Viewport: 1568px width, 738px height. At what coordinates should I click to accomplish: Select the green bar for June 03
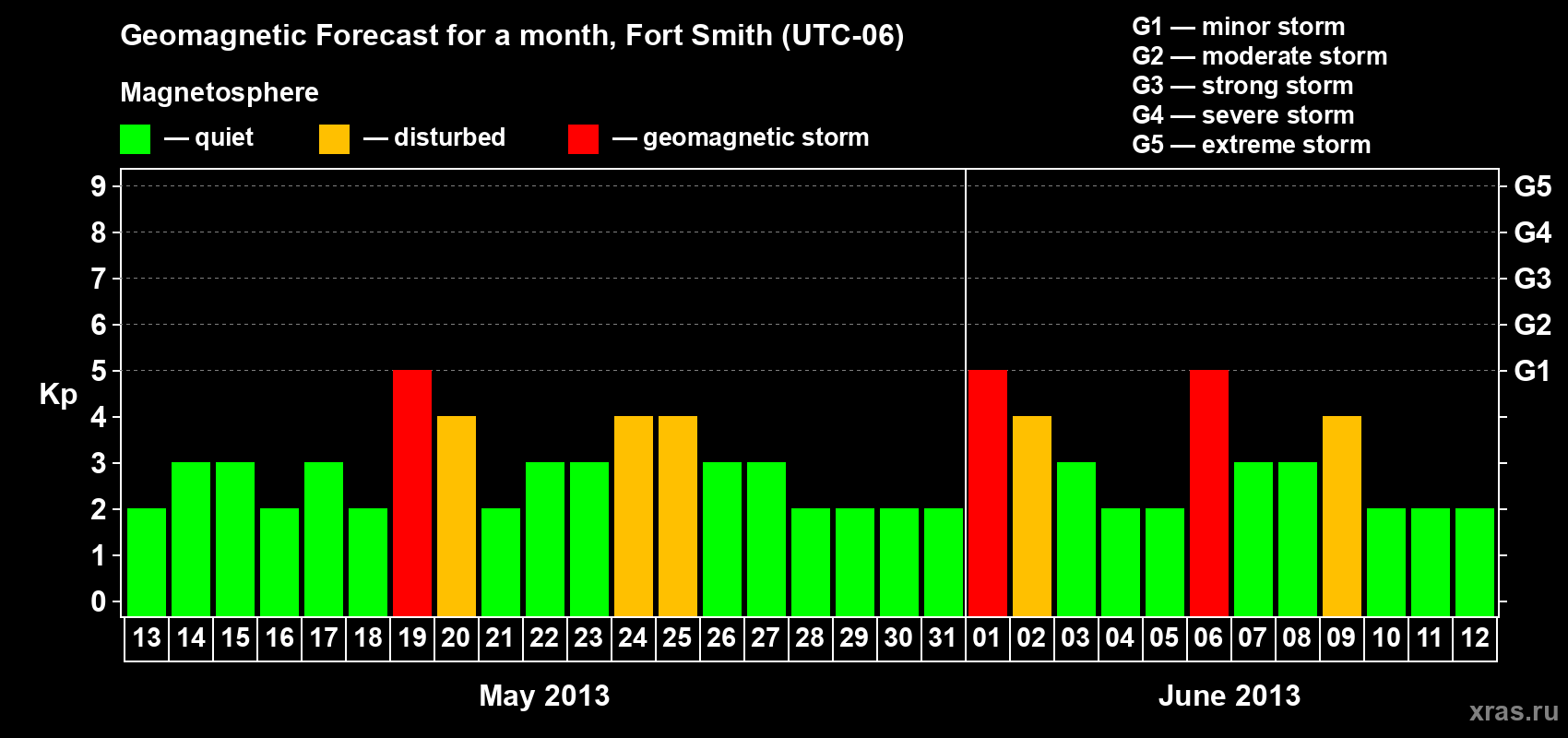click(1076, 540)
